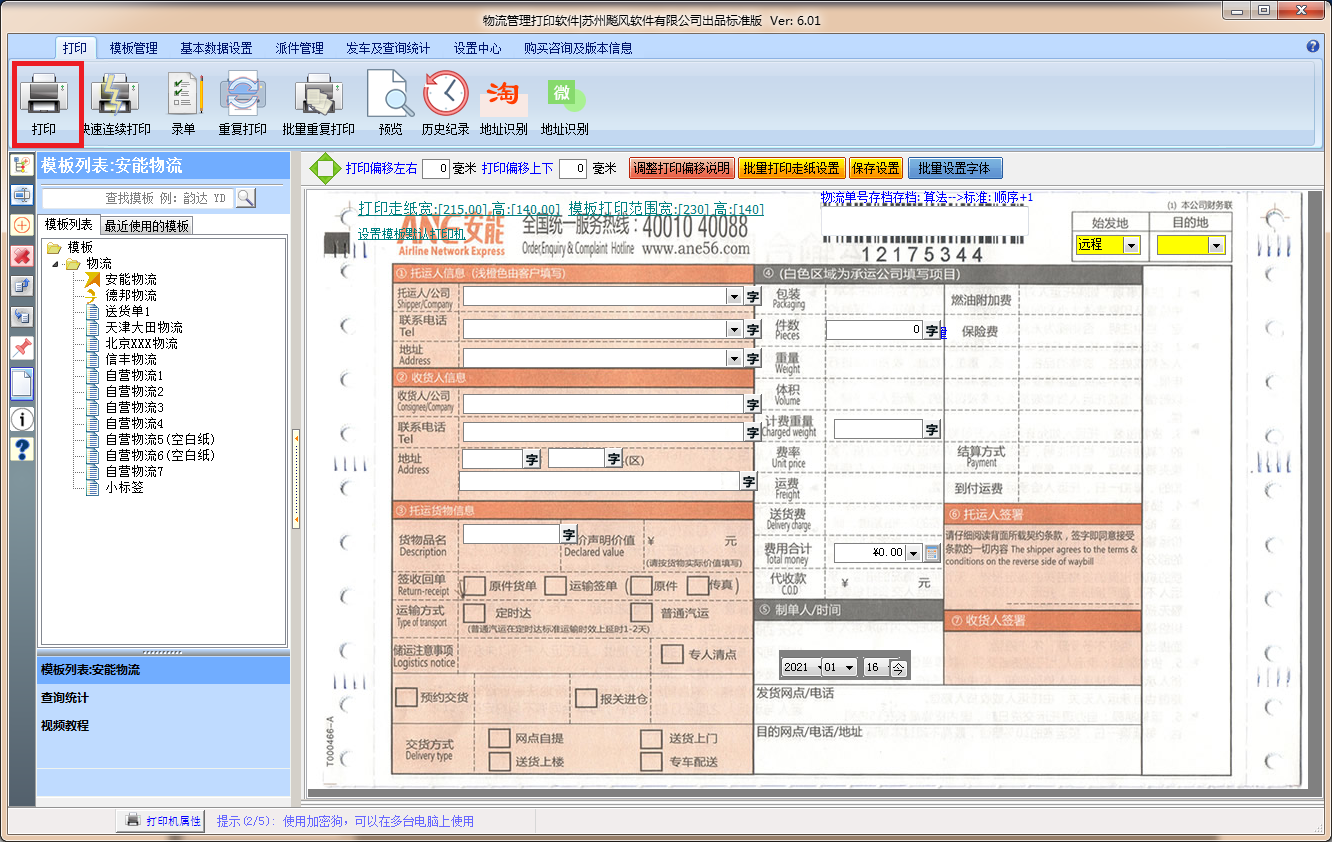
Task: Open the shipper 地址 dropdown arrow
Action: [734, 357]
